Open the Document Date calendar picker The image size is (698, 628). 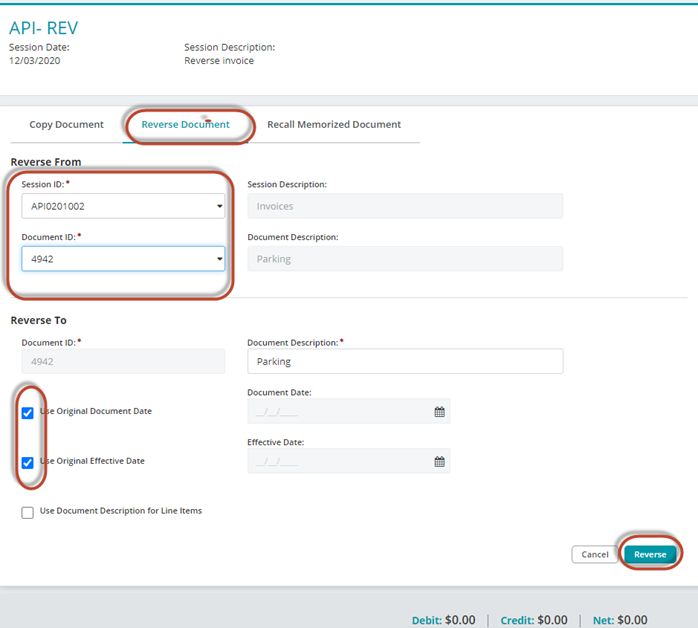tap(439, 411)
